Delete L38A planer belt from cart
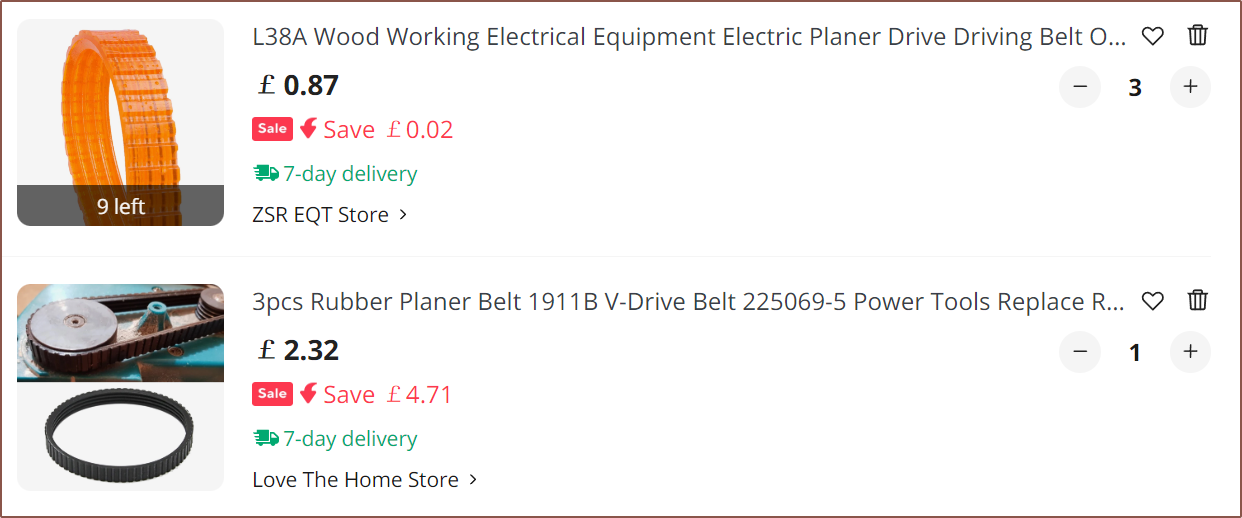The height and width of the screenshot is (518, 1242). [x=1198, y=36]
